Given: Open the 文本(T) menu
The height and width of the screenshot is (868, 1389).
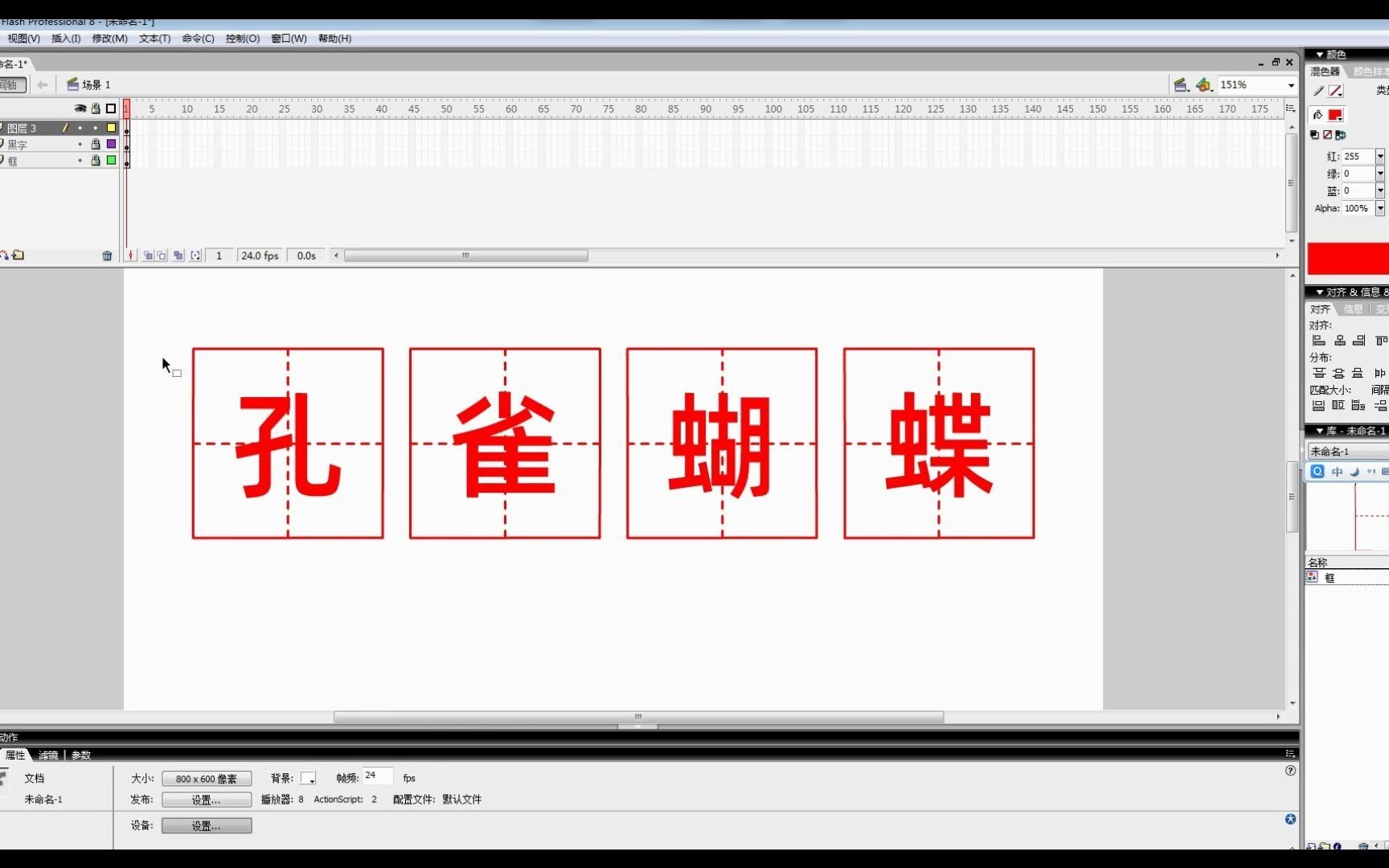Looking at the screenshot, I should pyautogui.click(x=154, y=39).
